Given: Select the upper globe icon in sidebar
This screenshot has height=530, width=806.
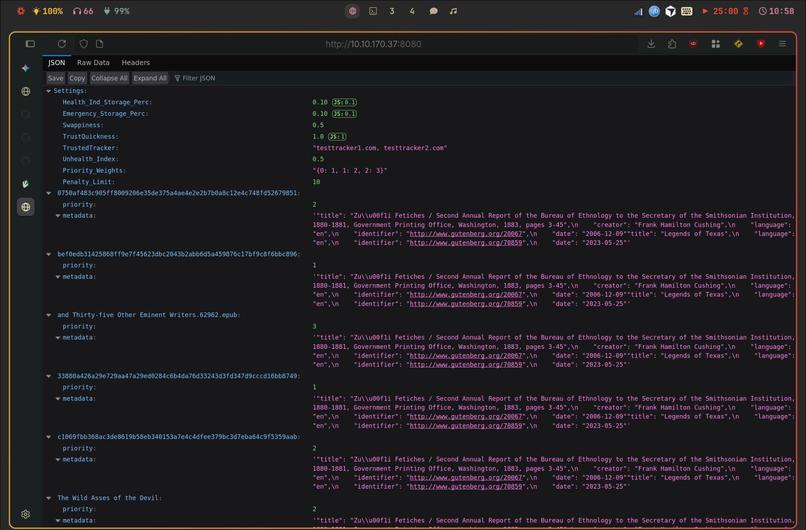Looking at the screenshot, I should pyautogui.click(x=26, y=92).
